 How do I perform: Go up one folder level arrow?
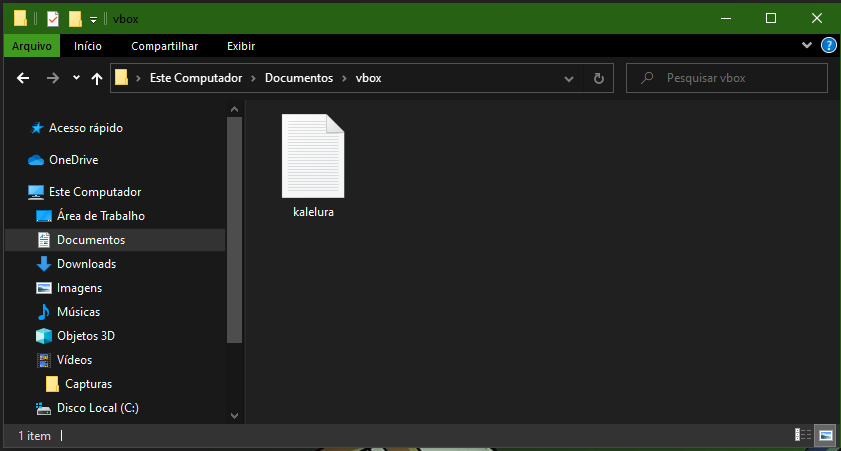click(x=97, y=78)
